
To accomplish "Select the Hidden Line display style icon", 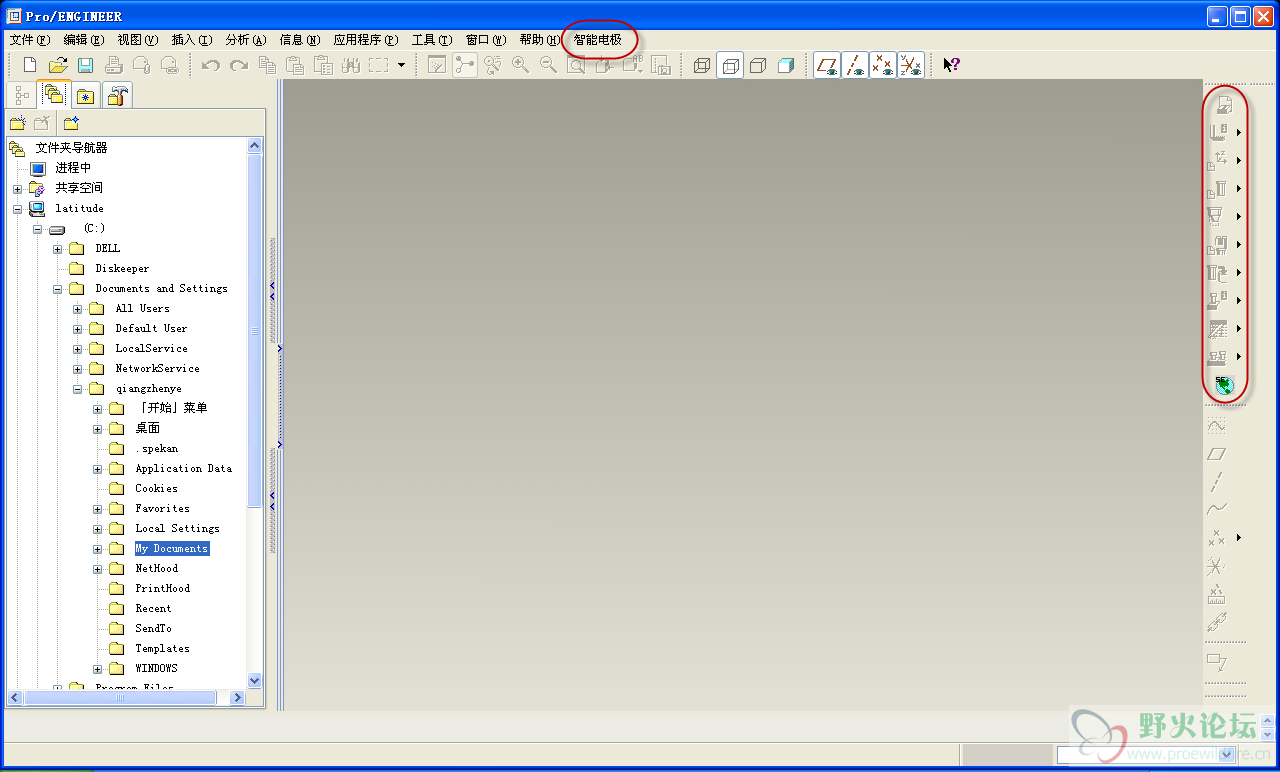I will point(730,65).
